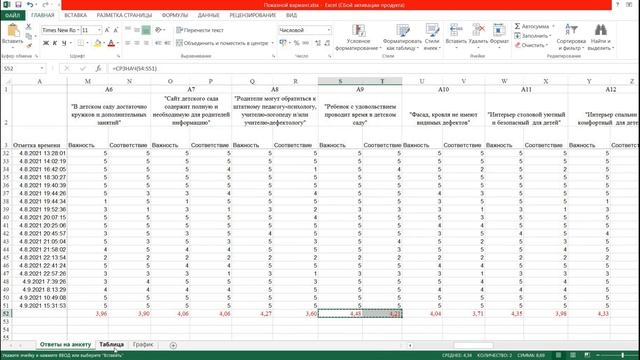Toggle align text right
640x360 pixels.
point(146,43)
